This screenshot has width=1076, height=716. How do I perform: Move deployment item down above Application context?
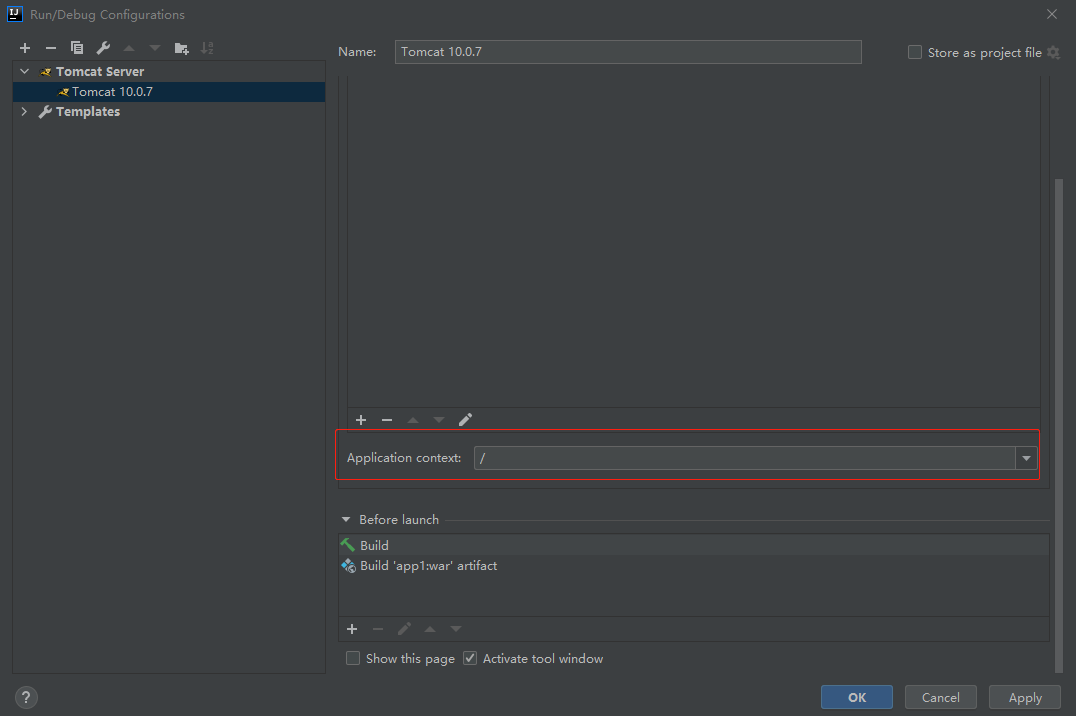point(439,419)
